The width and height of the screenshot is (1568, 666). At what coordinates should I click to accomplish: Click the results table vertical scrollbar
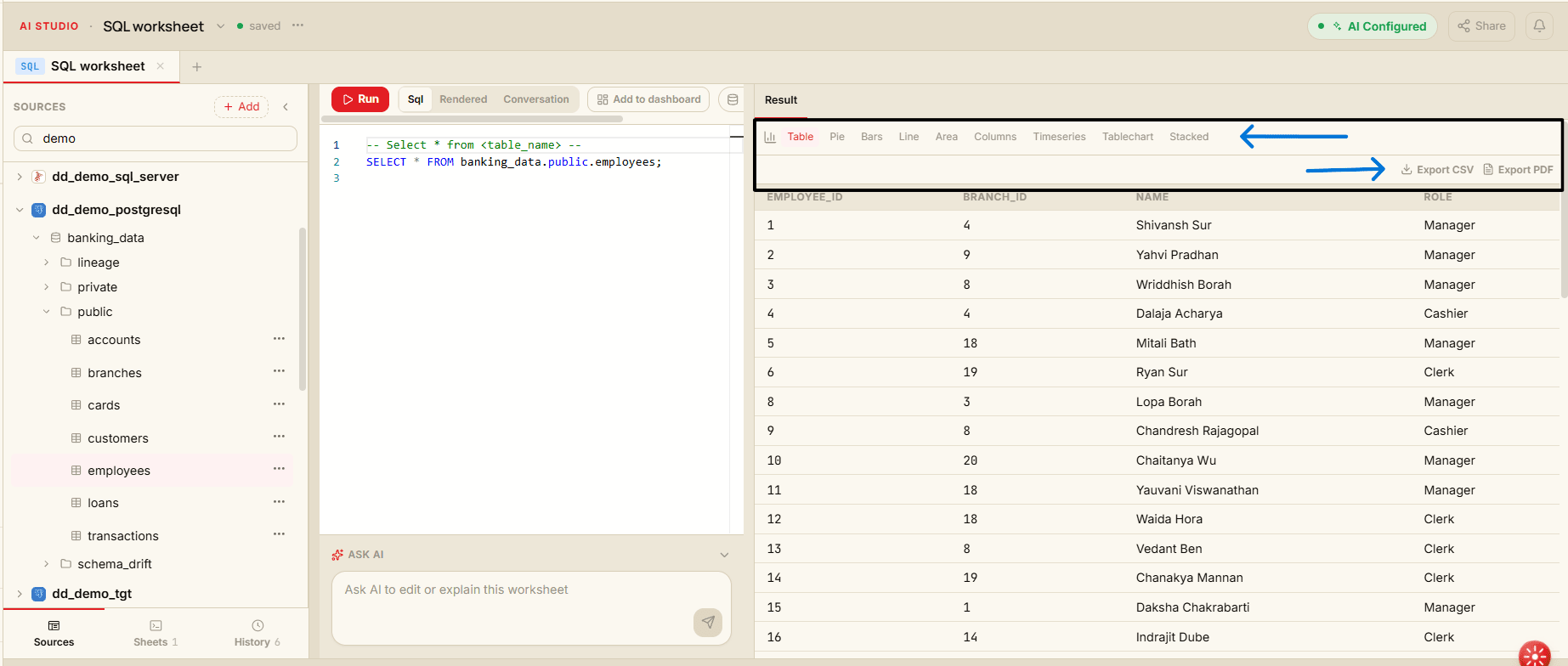pyautogui.click(x=1564, y=246)
